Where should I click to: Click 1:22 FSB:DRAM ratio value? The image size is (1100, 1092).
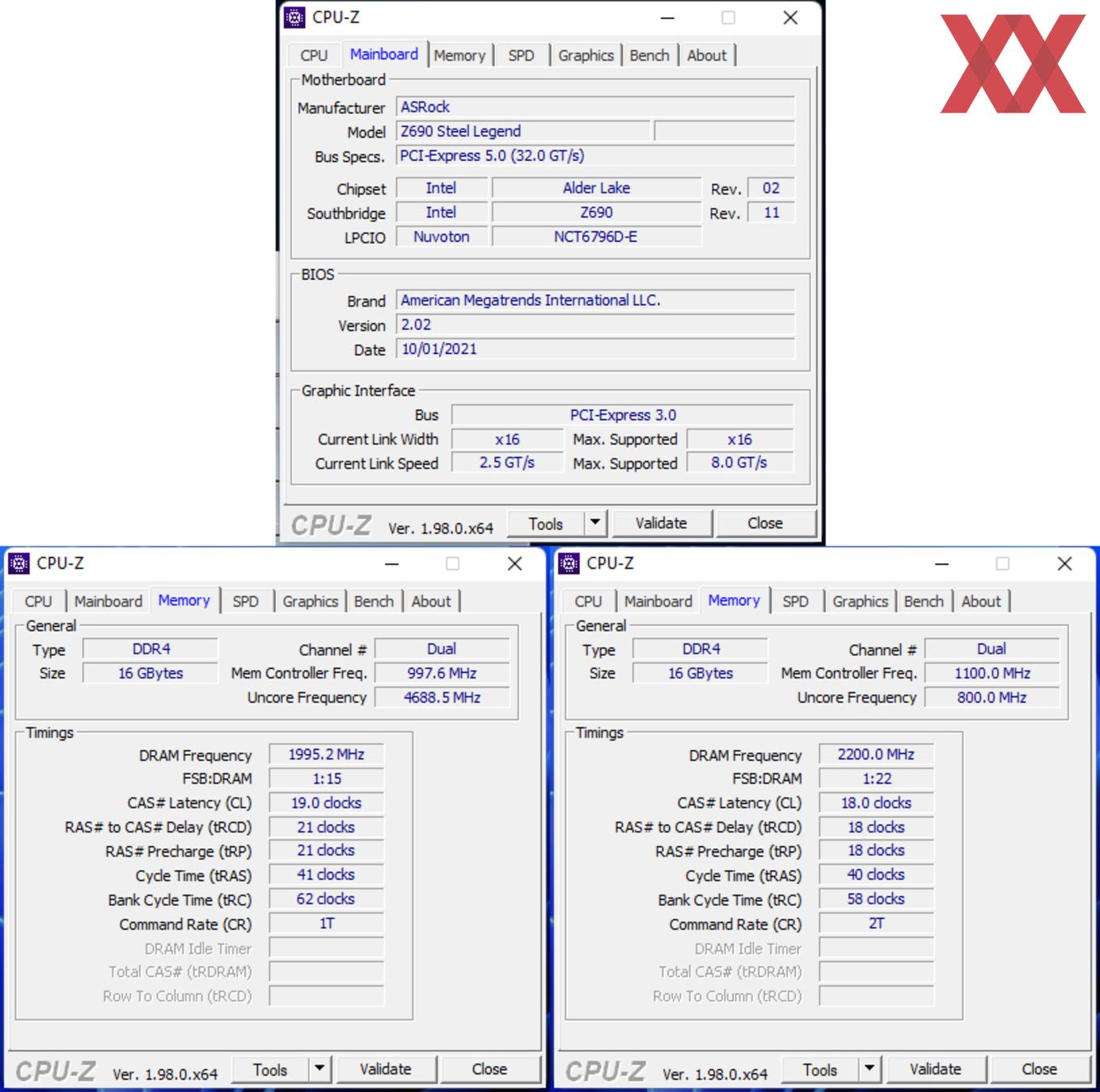click(x=876, y=778)
